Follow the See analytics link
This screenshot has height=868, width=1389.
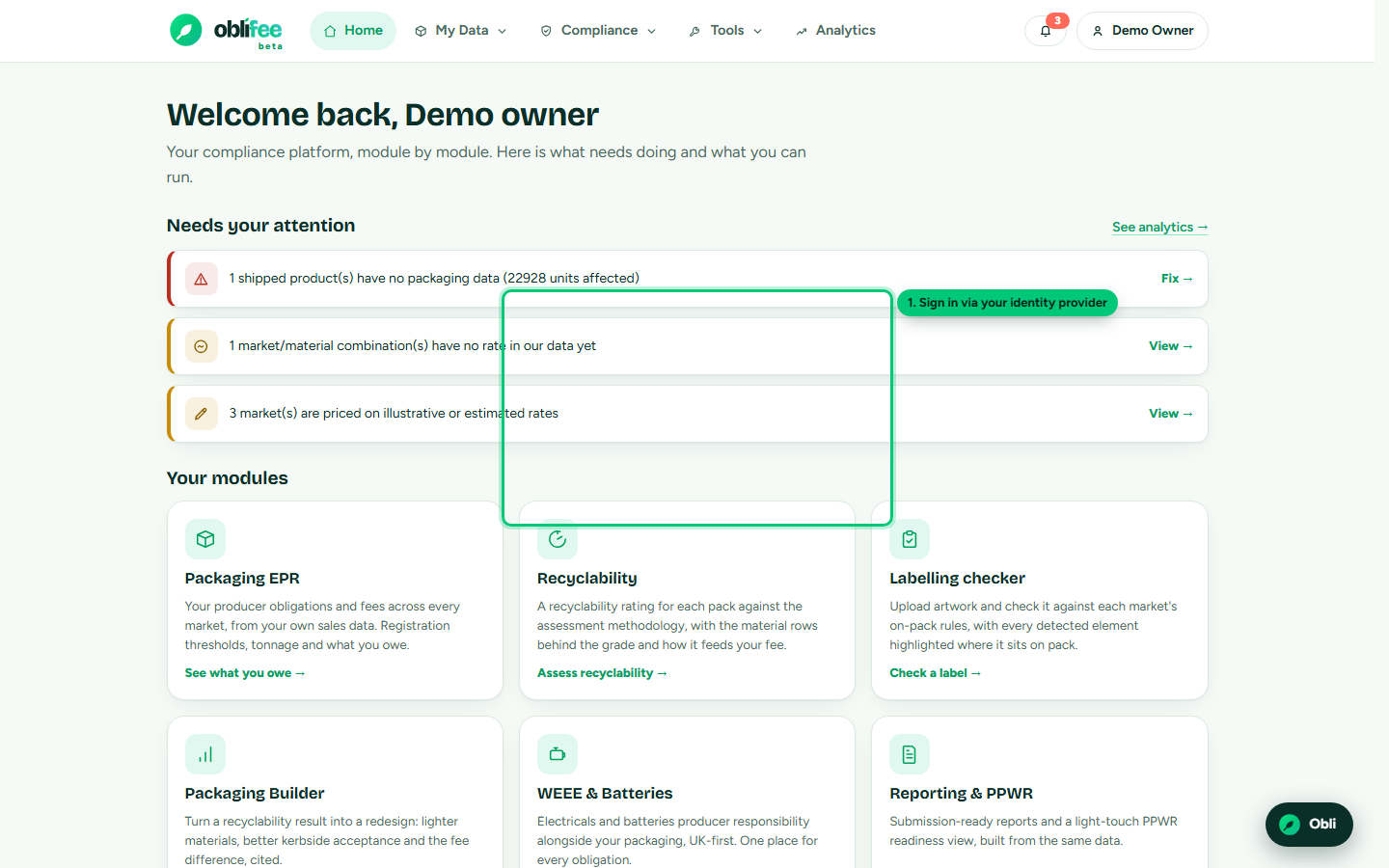(1159, 228)
